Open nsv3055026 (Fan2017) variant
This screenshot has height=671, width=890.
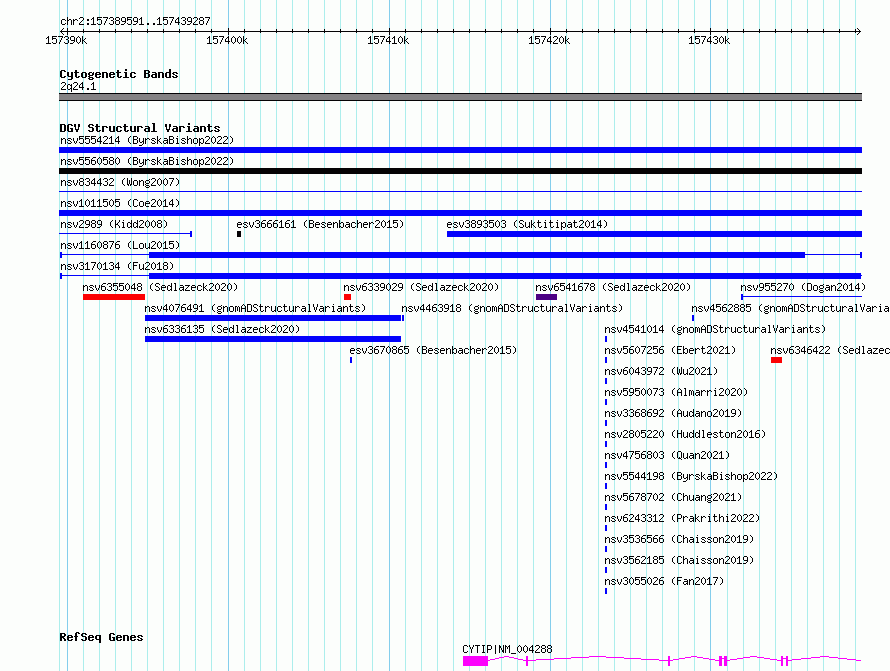click(x=664, y=581)
